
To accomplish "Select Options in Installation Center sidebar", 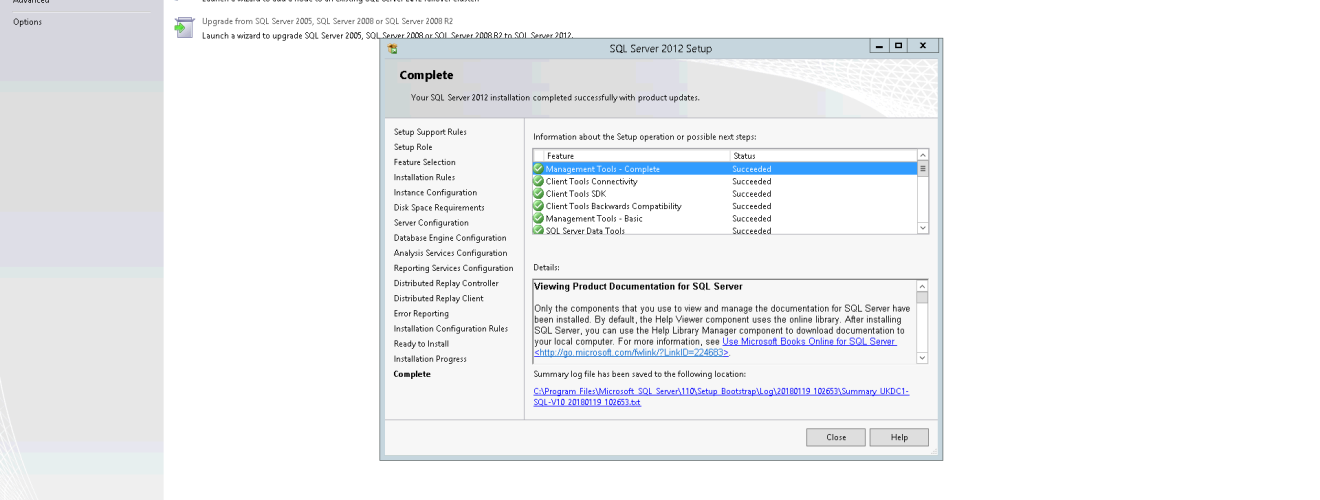I will click(x=27, y=22).
